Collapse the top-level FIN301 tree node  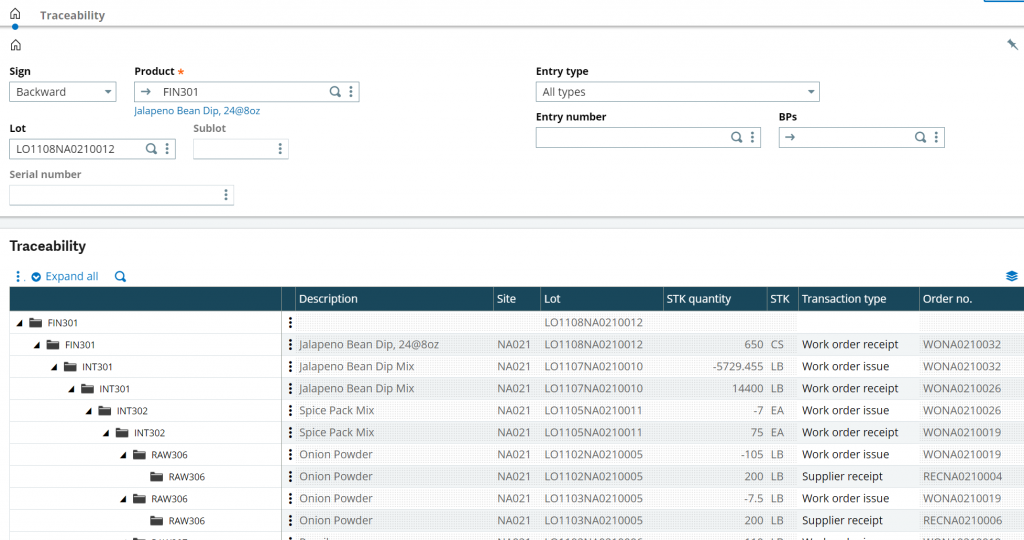(20, 323)
